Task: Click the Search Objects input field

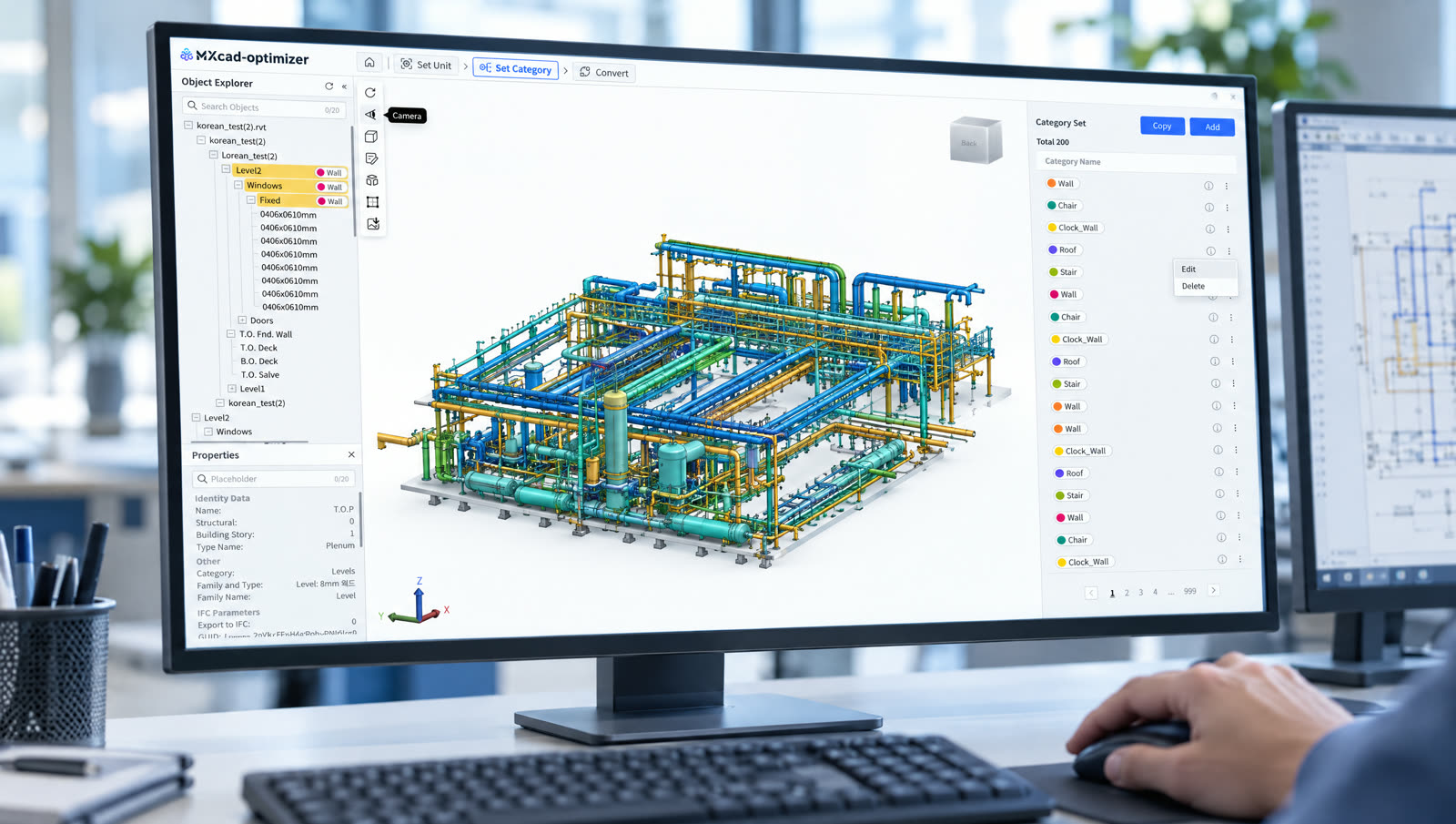Action: point(264,107)
